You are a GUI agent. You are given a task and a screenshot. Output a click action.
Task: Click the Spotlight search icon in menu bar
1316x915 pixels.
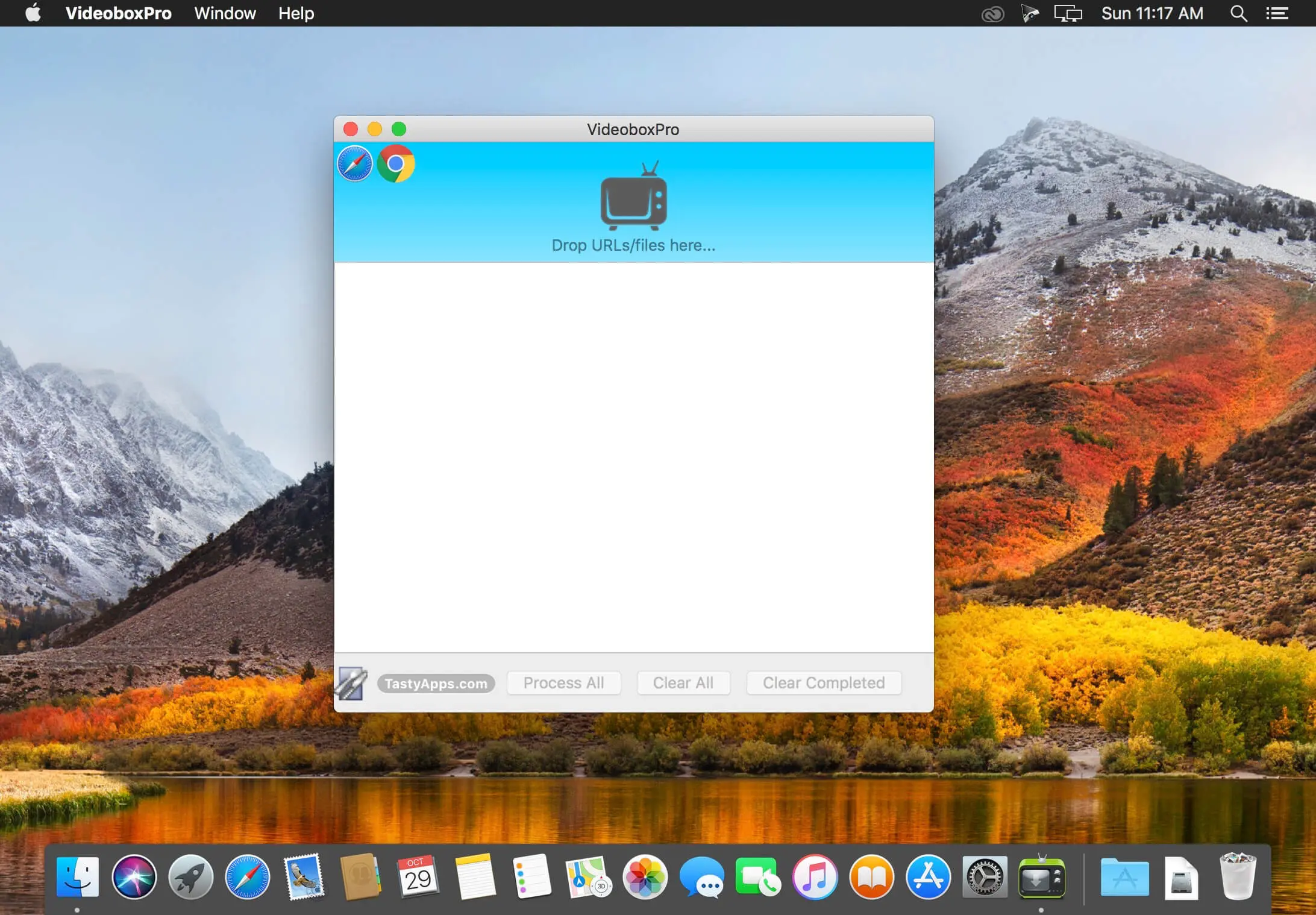pos(1240,13)
